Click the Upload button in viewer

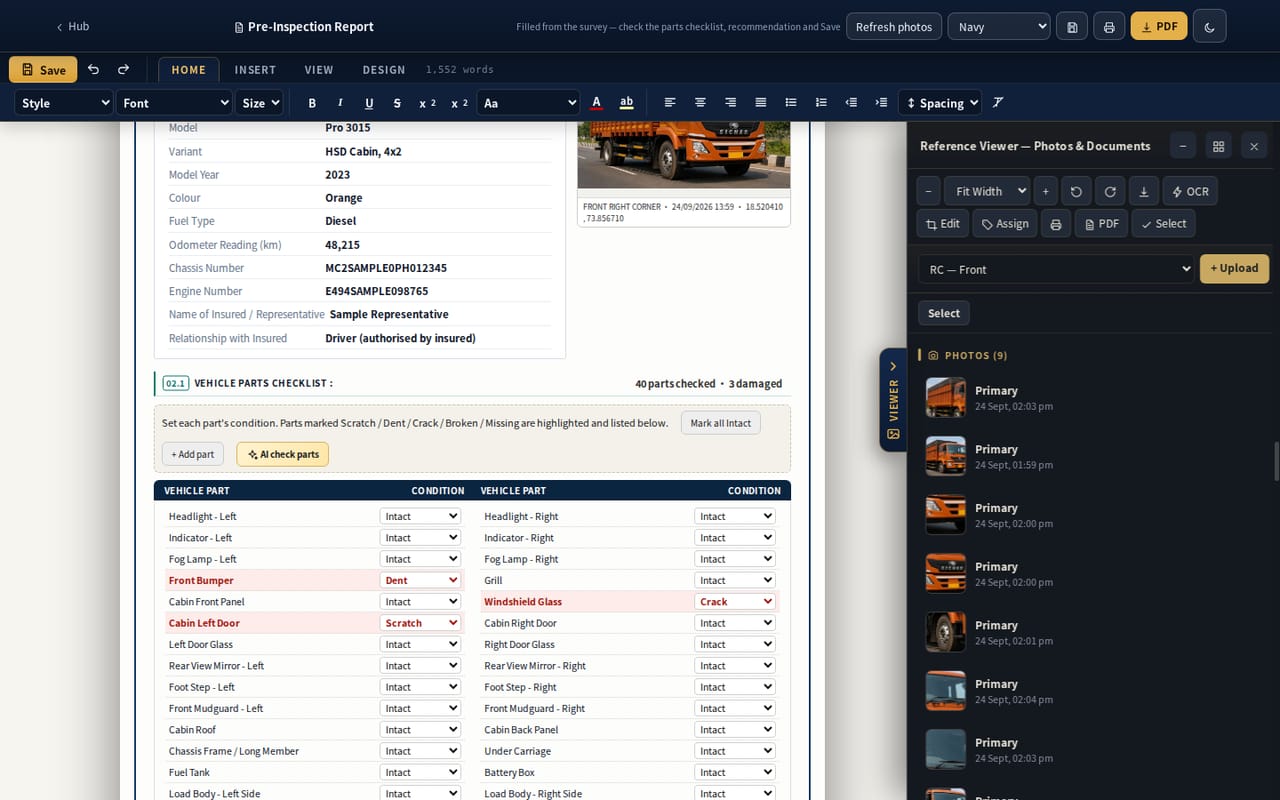point(1234,268)
